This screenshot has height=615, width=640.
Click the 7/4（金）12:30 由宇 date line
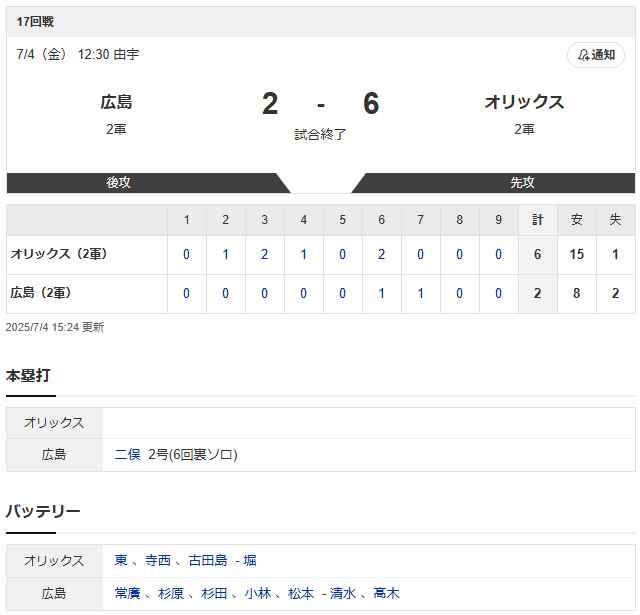[78, 54]
